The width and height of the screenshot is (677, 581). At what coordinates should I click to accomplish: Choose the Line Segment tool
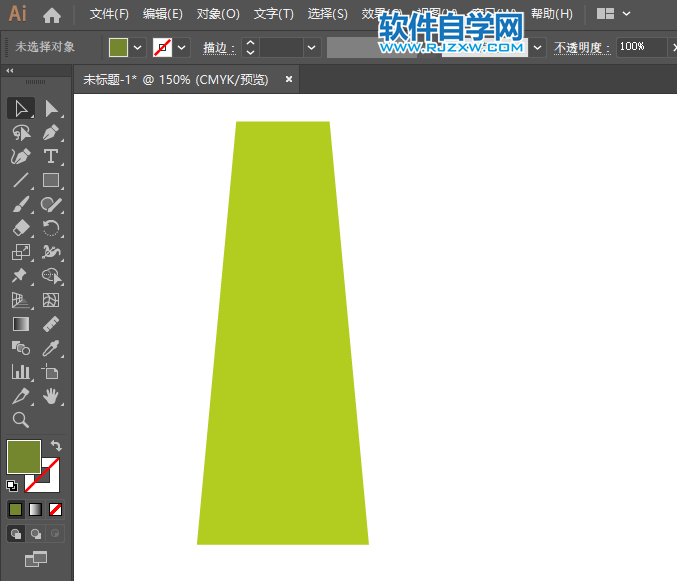[20, 181]
